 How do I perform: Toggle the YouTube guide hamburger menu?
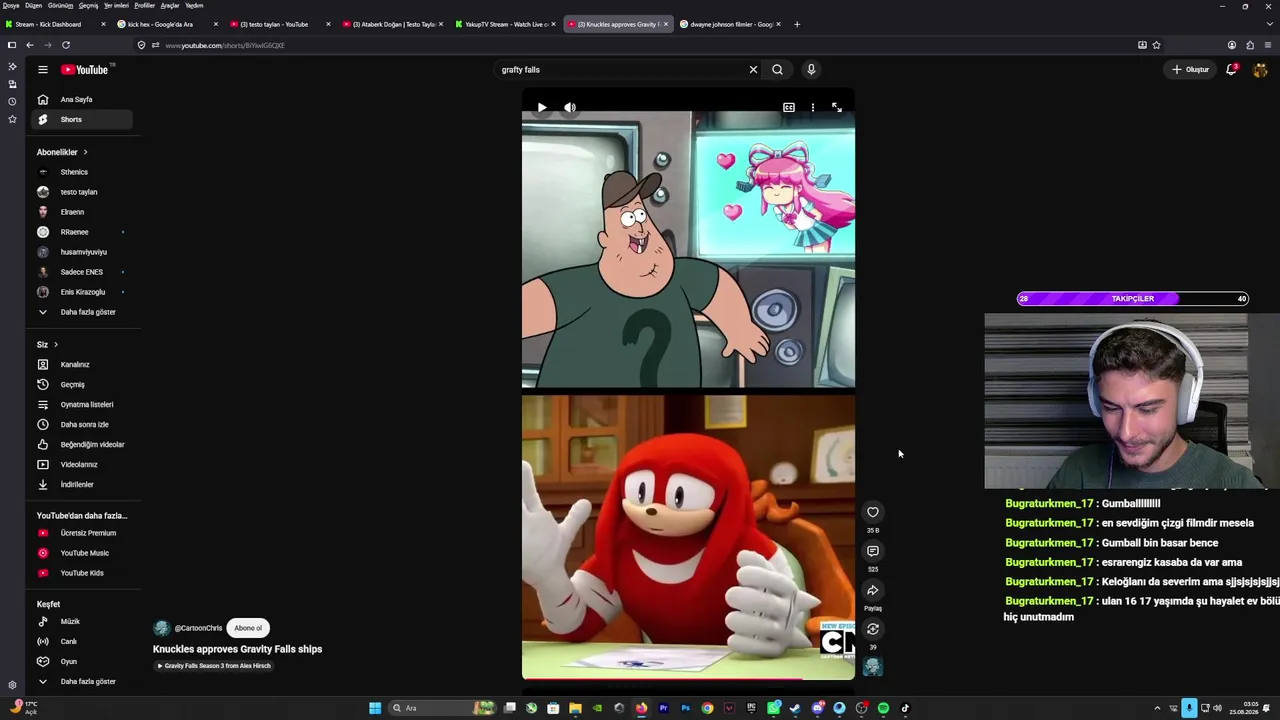point(43,69)
